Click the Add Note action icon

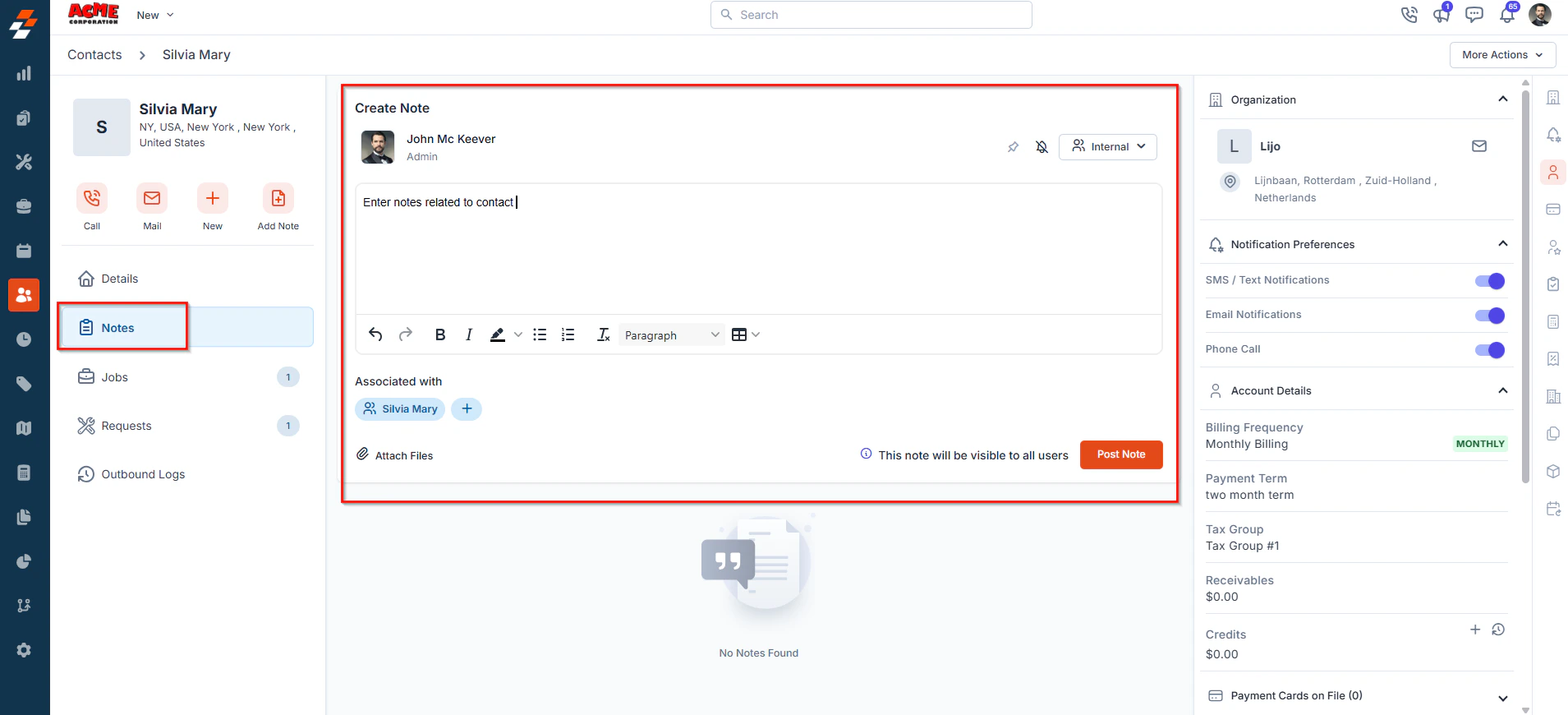pyautogui.click(x=278, y=198)
